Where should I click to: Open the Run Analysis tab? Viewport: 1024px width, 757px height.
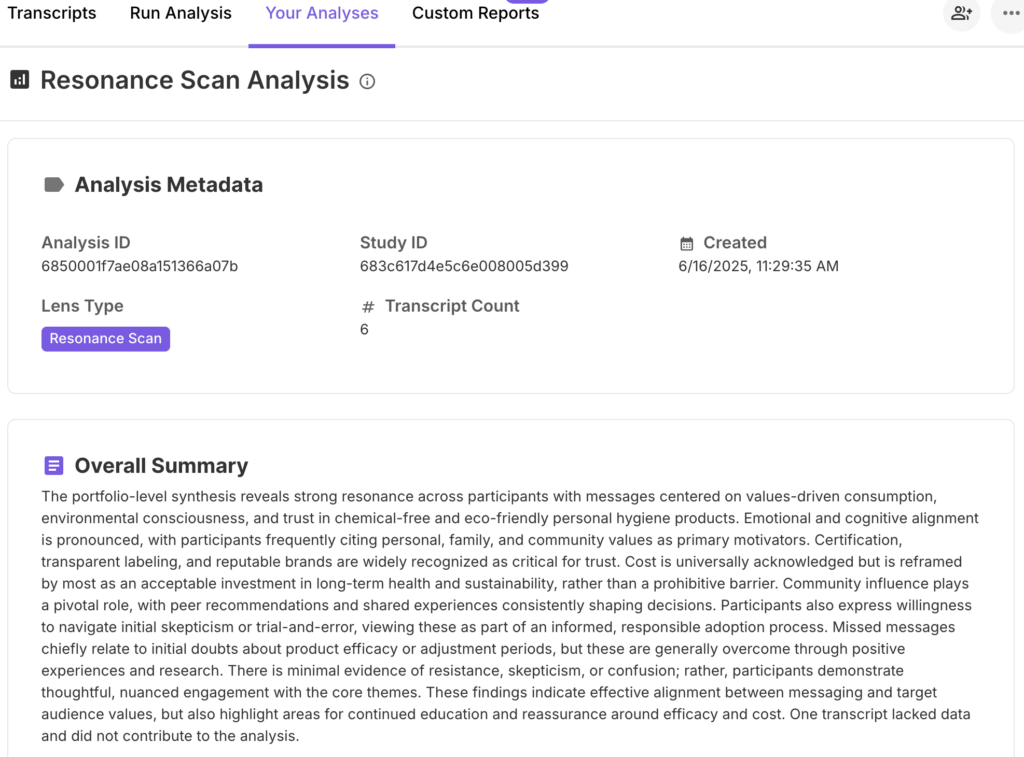(x=181, y=14)
